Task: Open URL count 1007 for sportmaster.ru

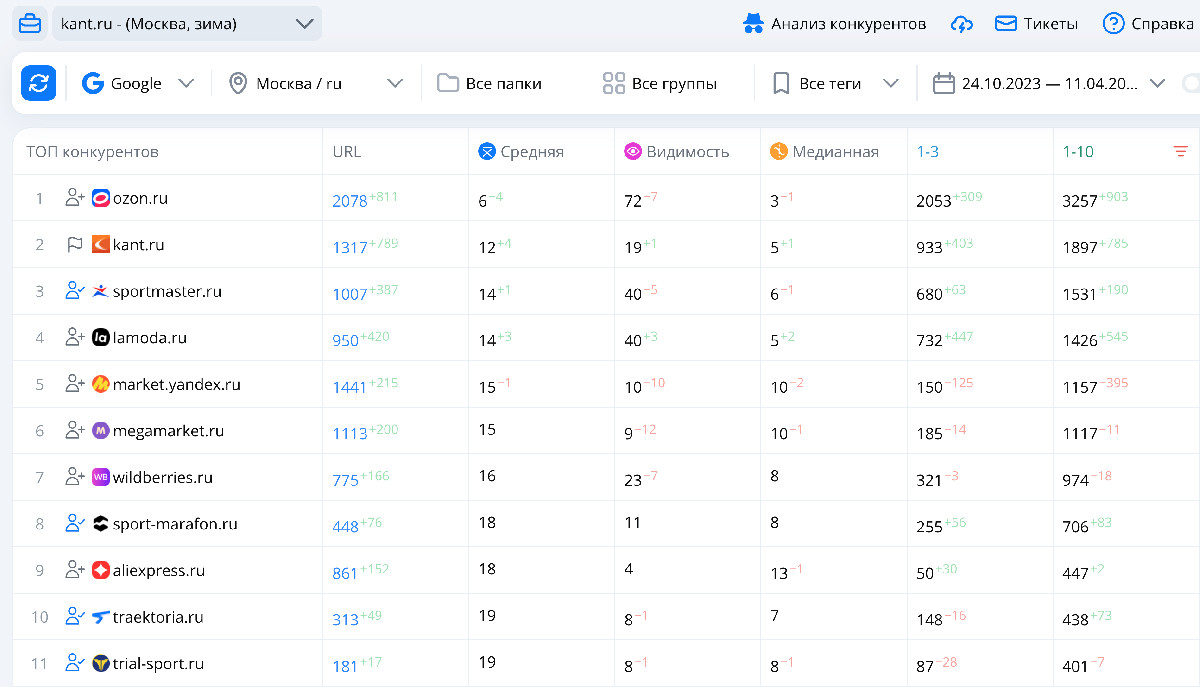Action: (x=350, y=294)
